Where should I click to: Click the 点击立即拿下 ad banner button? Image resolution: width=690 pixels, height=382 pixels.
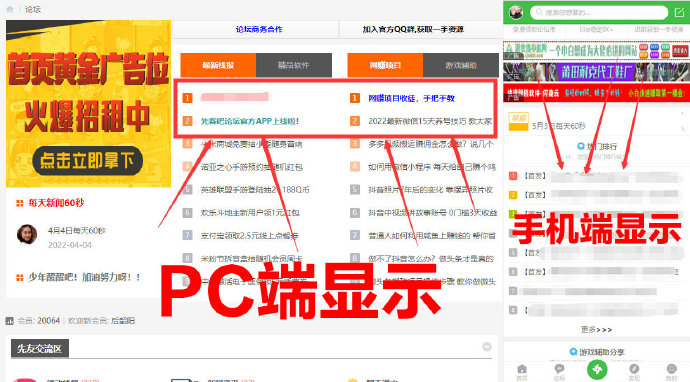point(87,161)
